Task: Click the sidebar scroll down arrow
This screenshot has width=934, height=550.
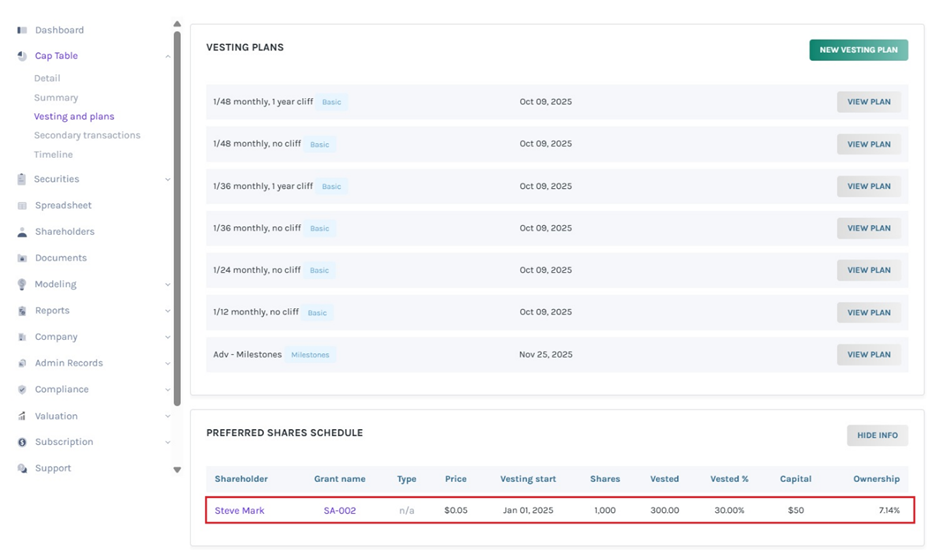Action: 177,469
